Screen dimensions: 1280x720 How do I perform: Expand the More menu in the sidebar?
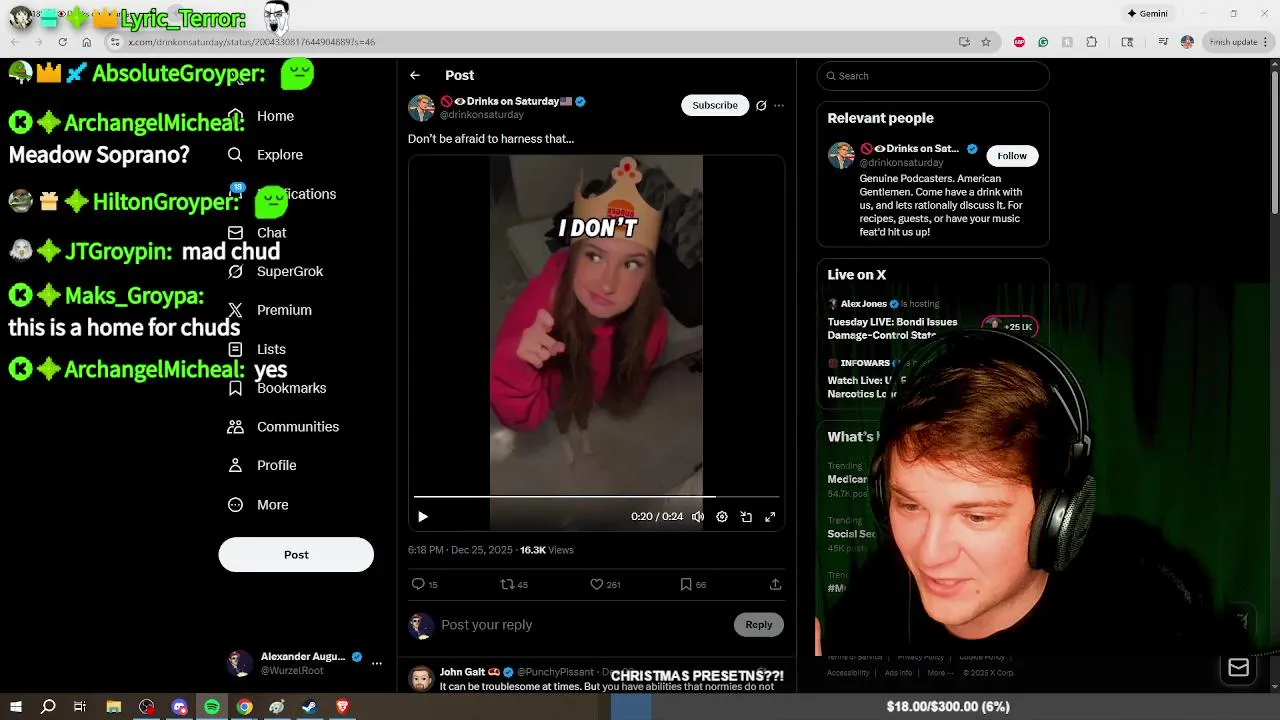tap(258, 505)
